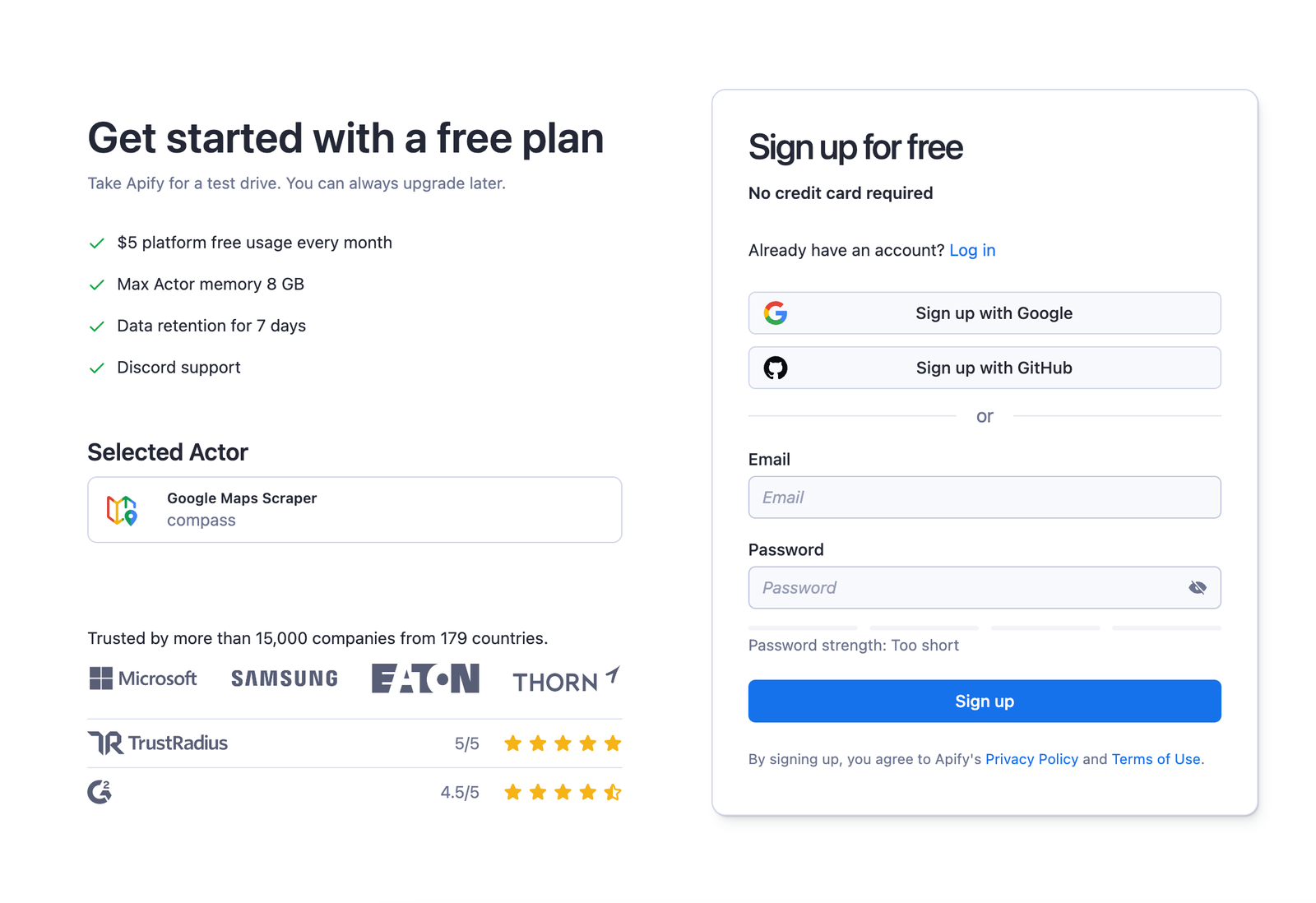Click the Thorn logo

(566, 679)
